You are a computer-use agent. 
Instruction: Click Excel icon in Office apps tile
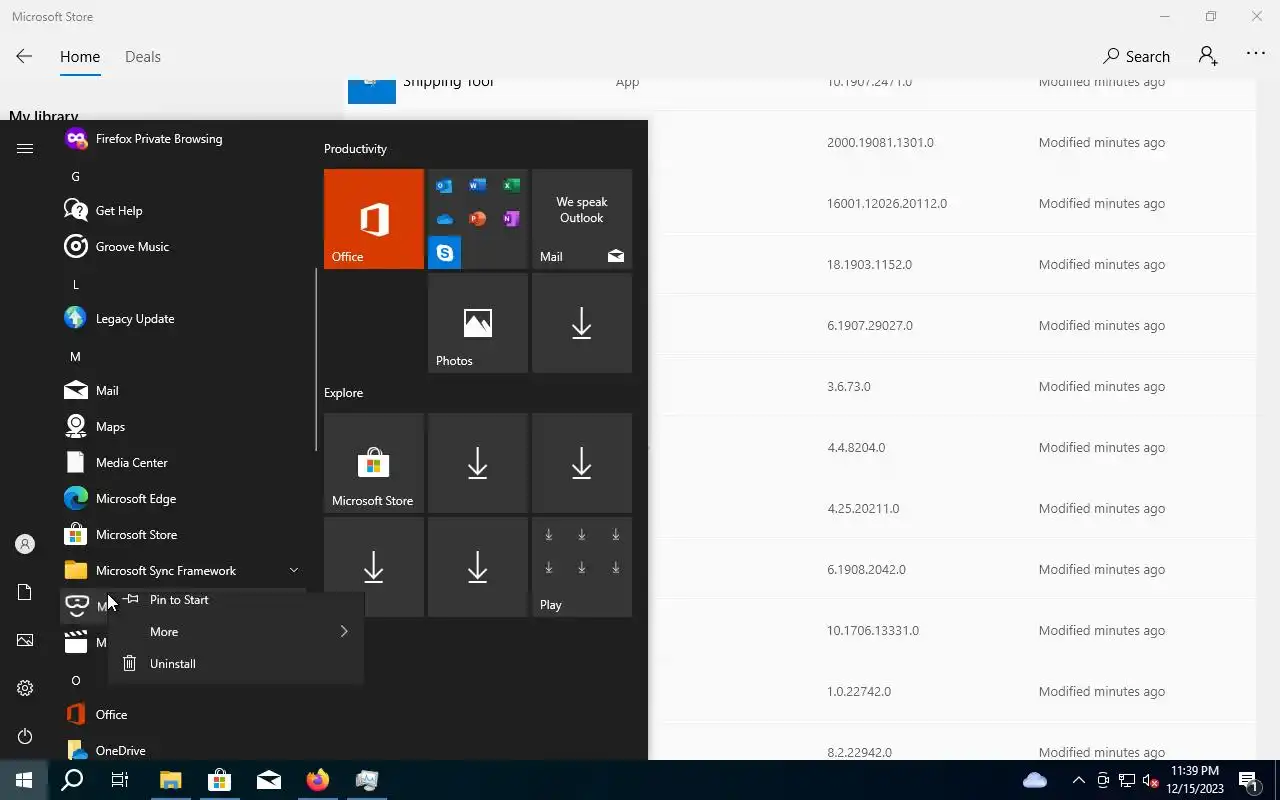[511, 185]
